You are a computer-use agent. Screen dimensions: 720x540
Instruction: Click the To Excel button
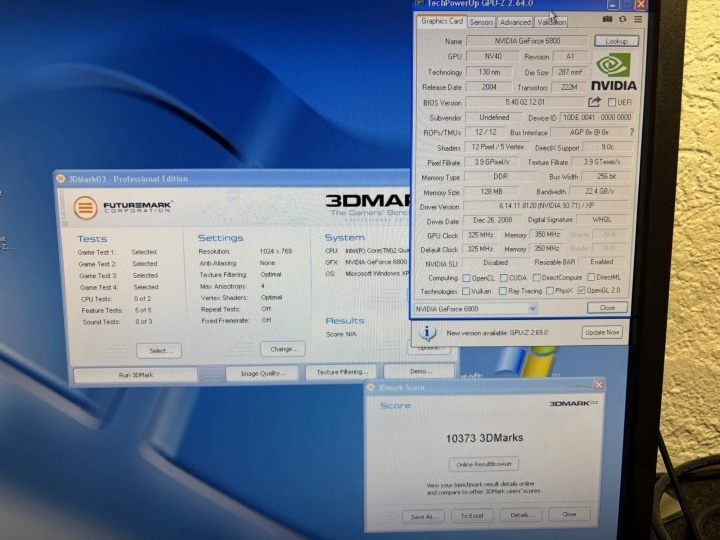click(472, 516)
